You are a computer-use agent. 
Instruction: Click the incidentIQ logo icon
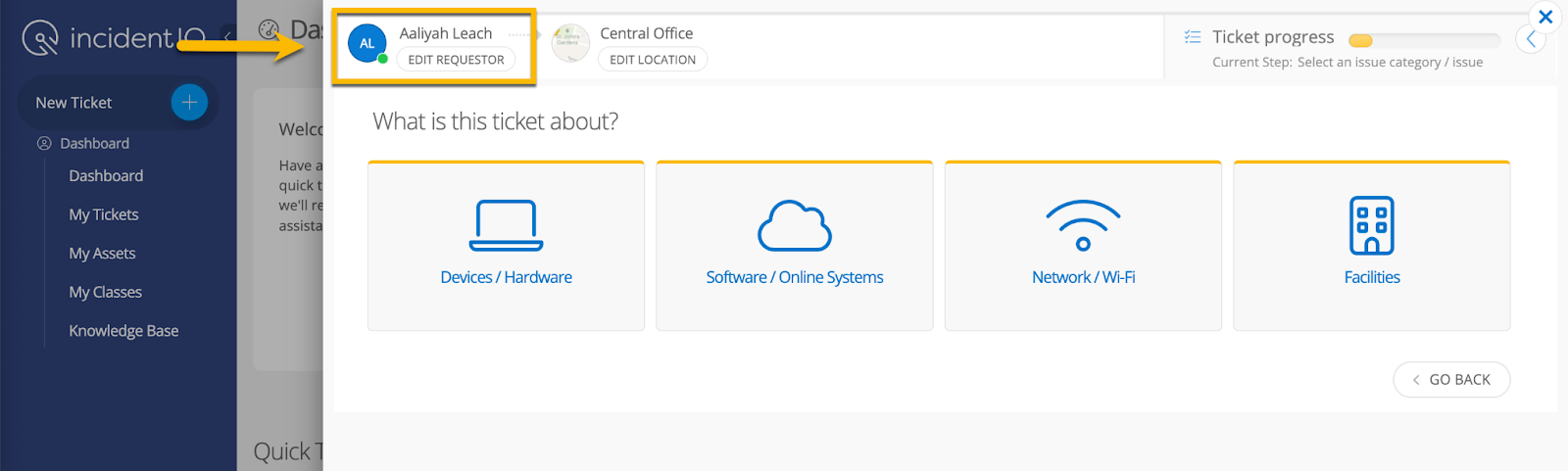[x=40, y=38]
